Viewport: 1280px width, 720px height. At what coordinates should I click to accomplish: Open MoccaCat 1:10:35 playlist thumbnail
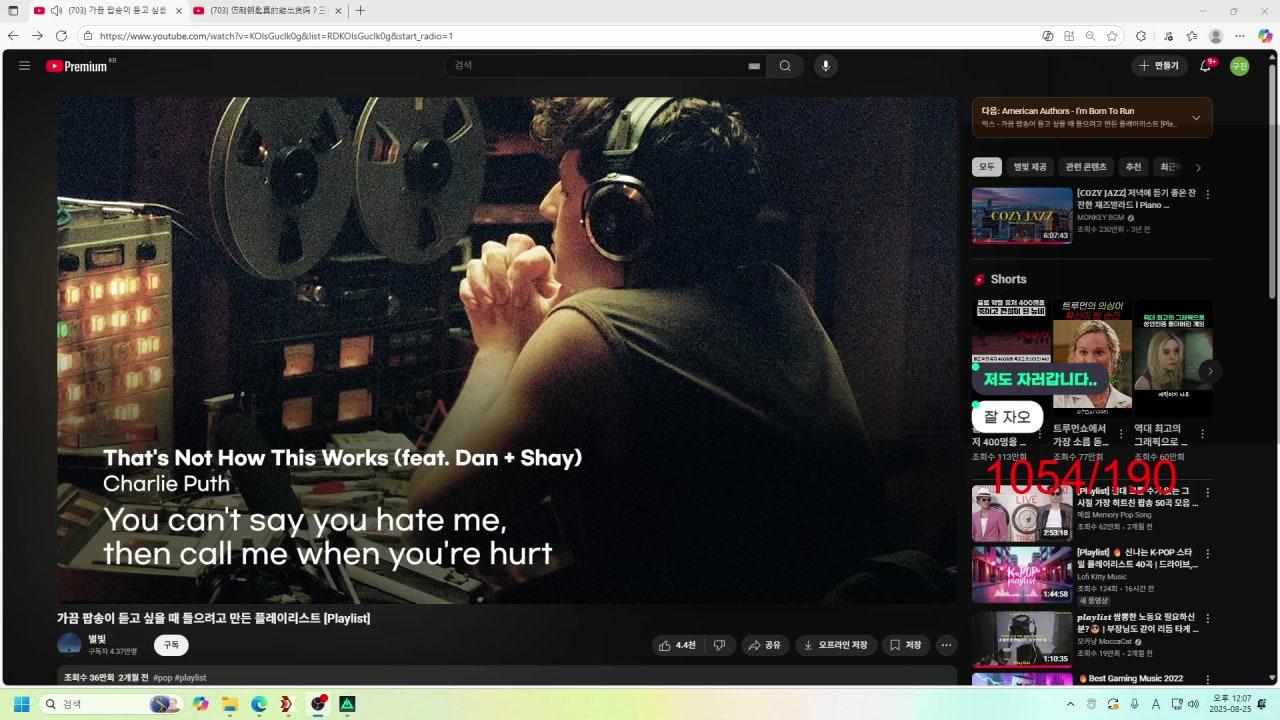pos(1022,639)
